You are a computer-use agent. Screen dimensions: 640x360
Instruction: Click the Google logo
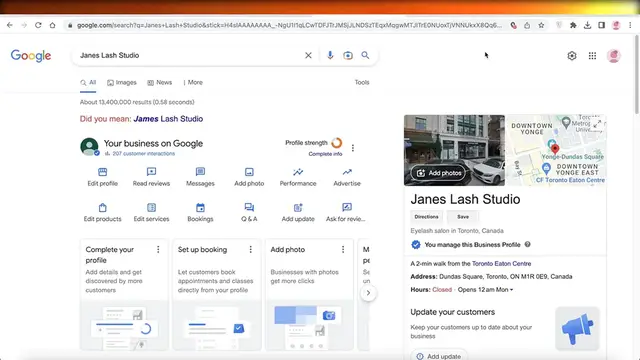tap(31, 56)
